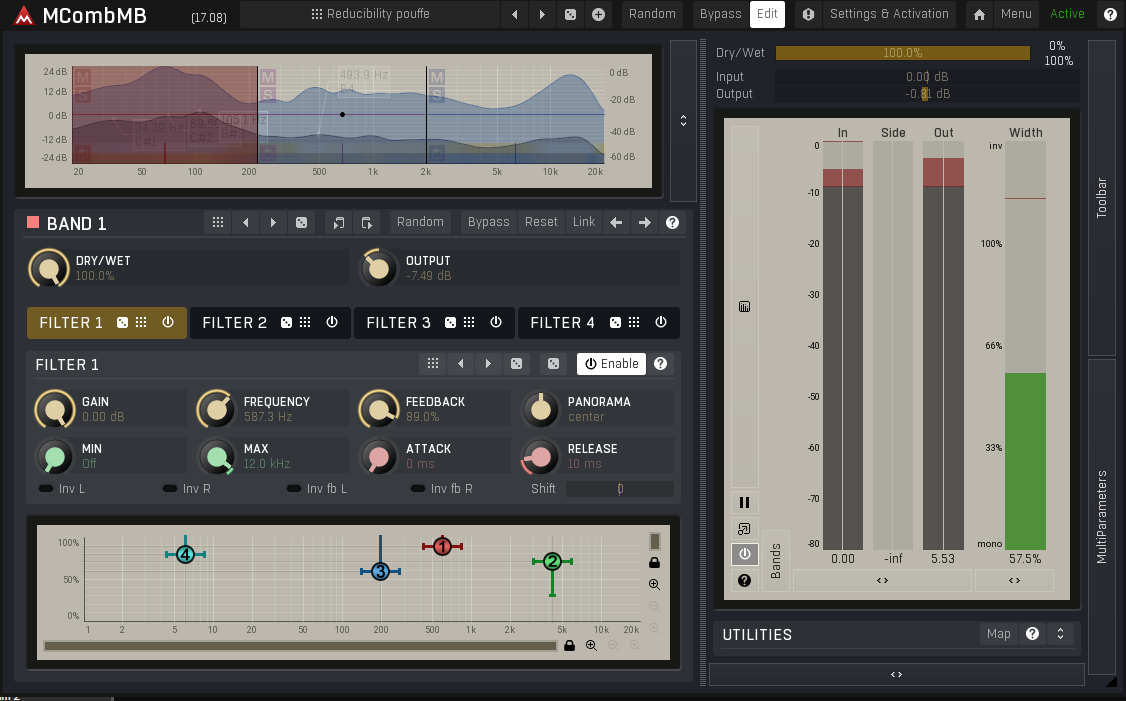Screen dimensions: 1126x701
Task: Toggle Filter 4 power button
Action: 661,322
